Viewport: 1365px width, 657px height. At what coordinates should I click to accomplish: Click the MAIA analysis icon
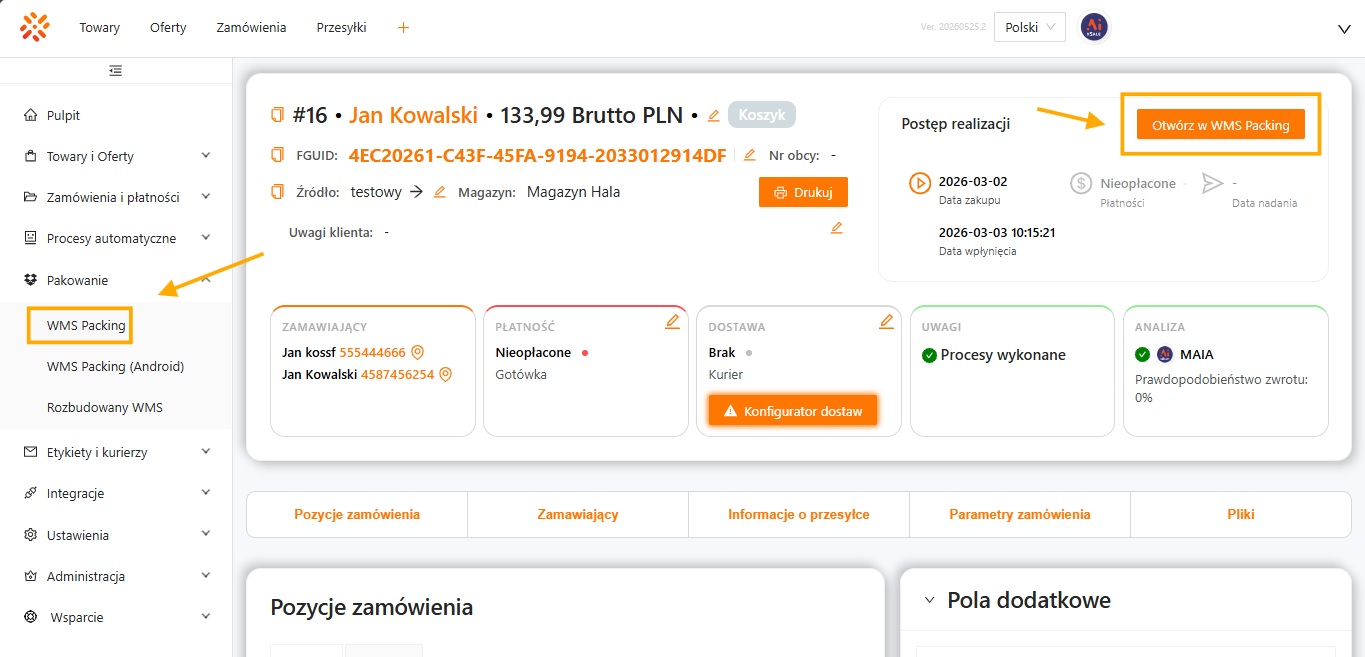1165,354
